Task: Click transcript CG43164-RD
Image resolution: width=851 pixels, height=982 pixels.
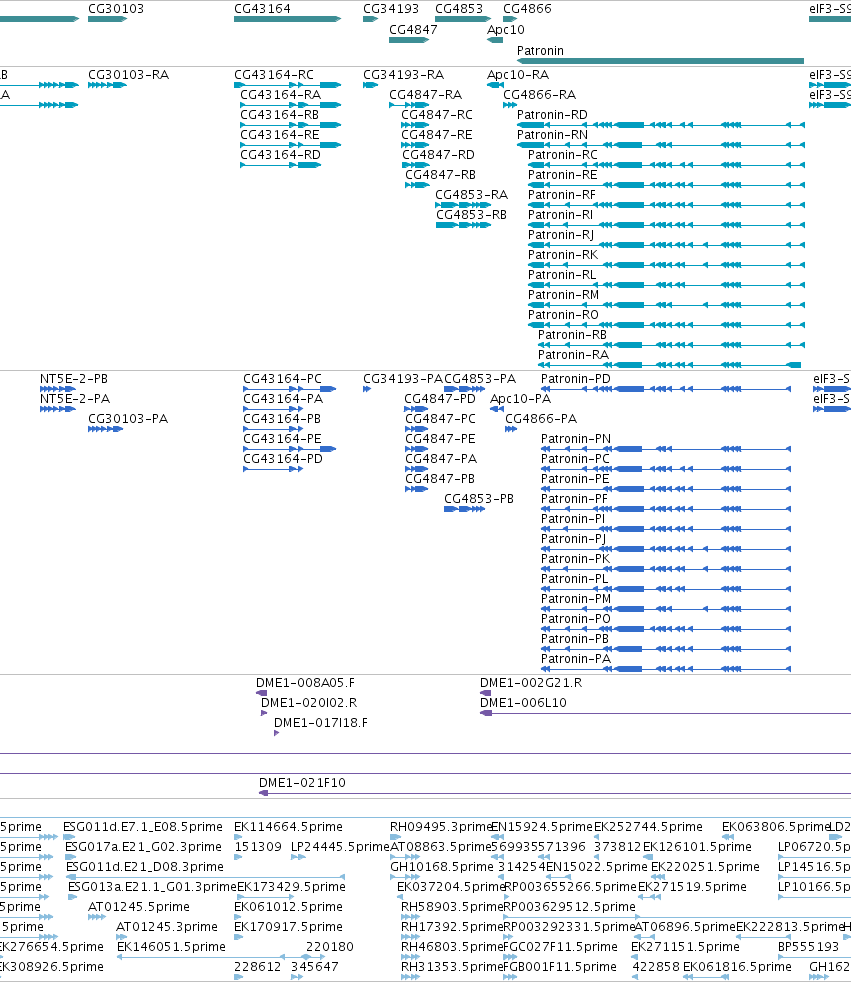Action: [x=281, y=155]
